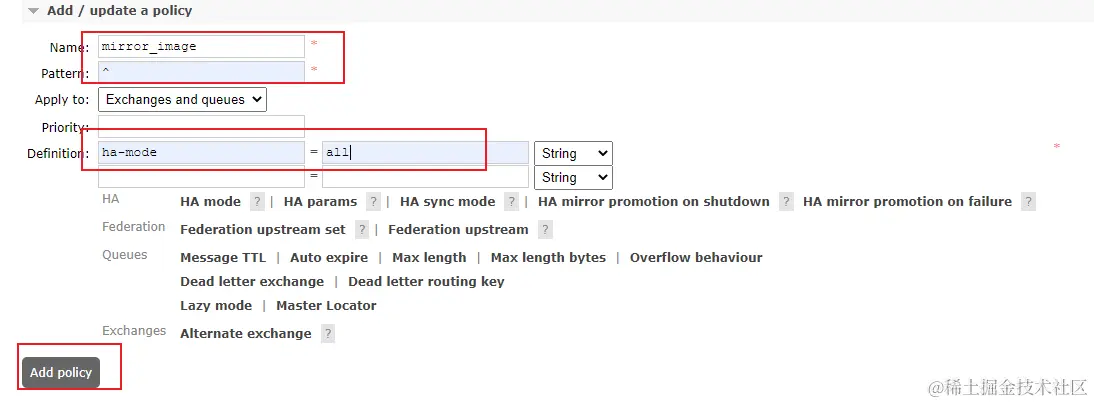Open help for HA mirror promotion on failure
The image size is (1094, 404).
point(1028,202)
